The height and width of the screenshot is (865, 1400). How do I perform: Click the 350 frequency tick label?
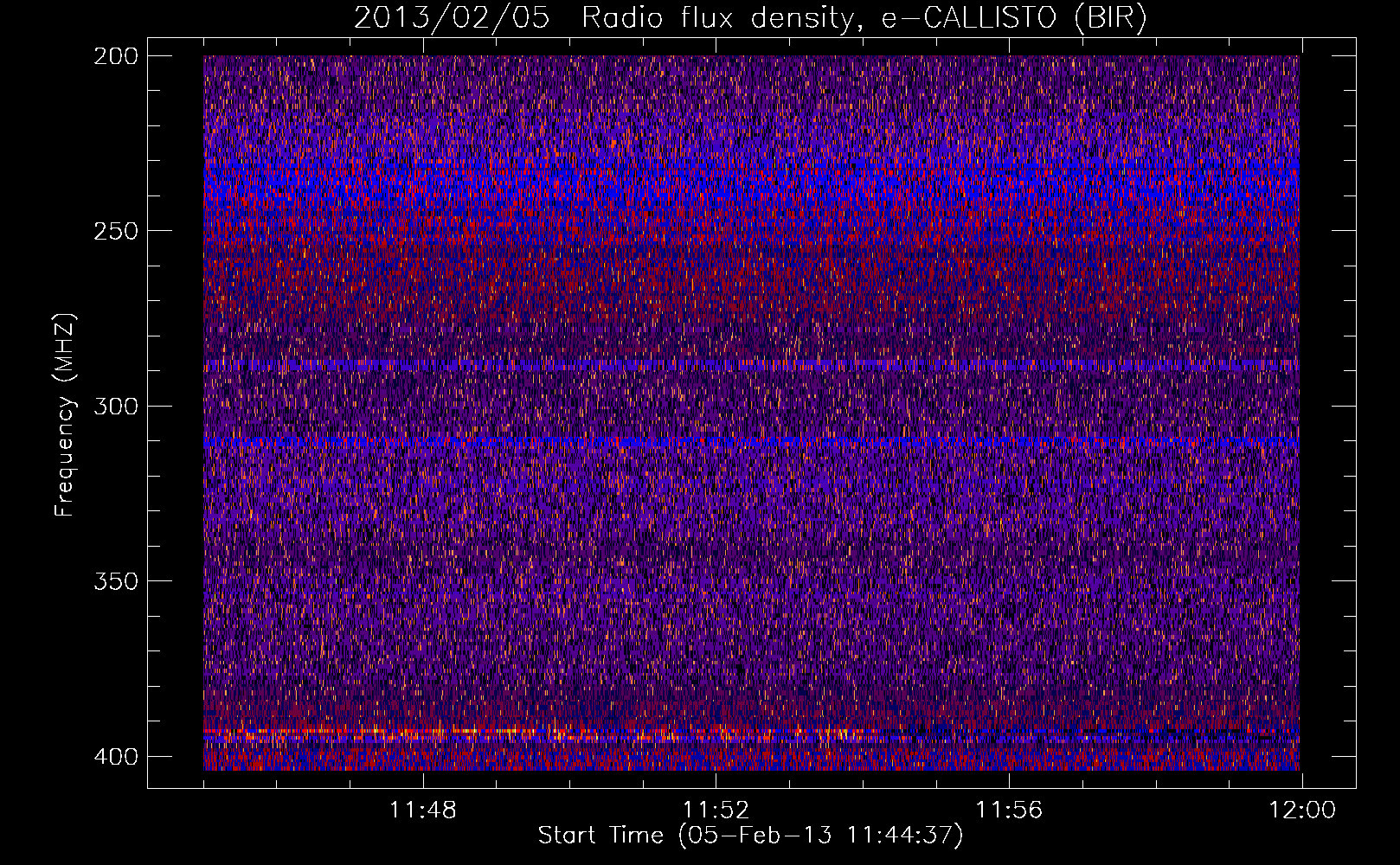tap(115, 580)
